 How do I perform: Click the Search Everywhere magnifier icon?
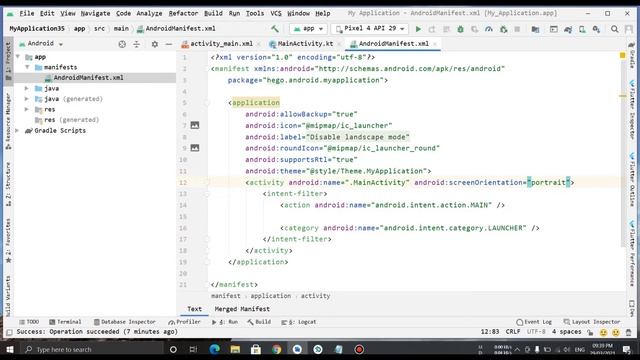(x=614, y=29)
